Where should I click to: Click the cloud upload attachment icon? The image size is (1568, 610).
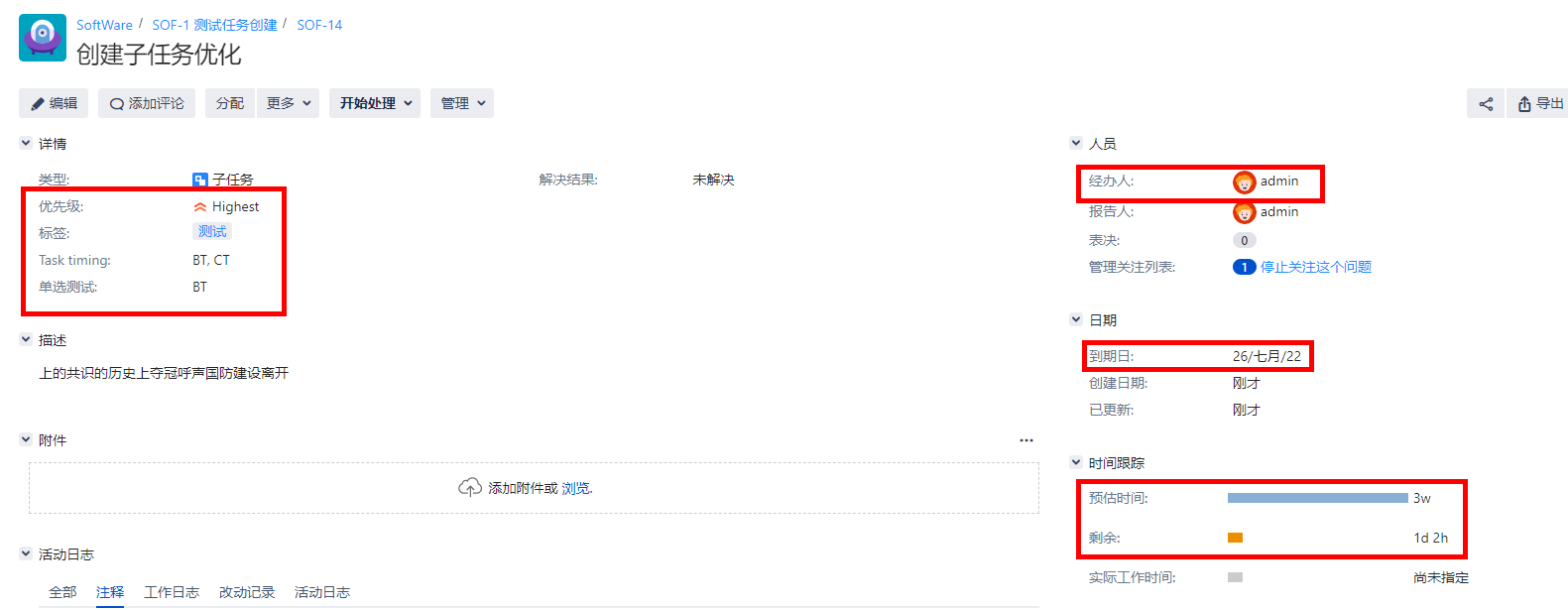tap(470, 487)
